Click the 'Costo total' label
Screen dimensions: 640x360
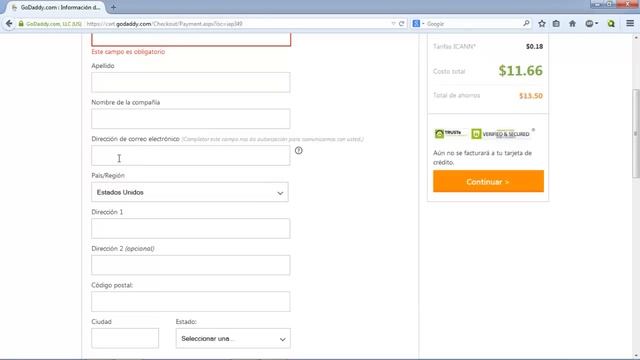coord(449,71)
